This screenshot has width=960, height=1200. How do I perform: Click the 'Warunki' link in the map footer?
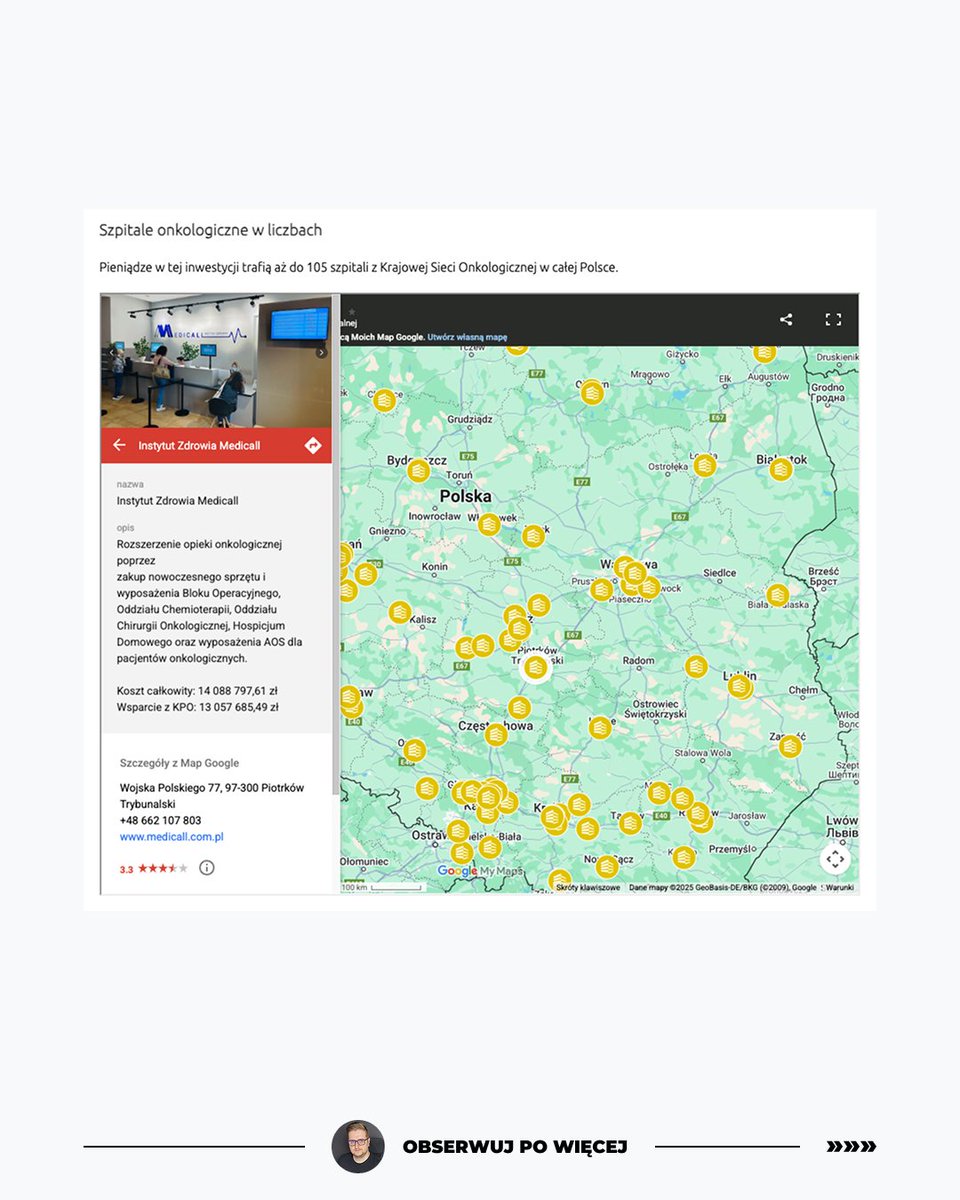click(838, 885)
